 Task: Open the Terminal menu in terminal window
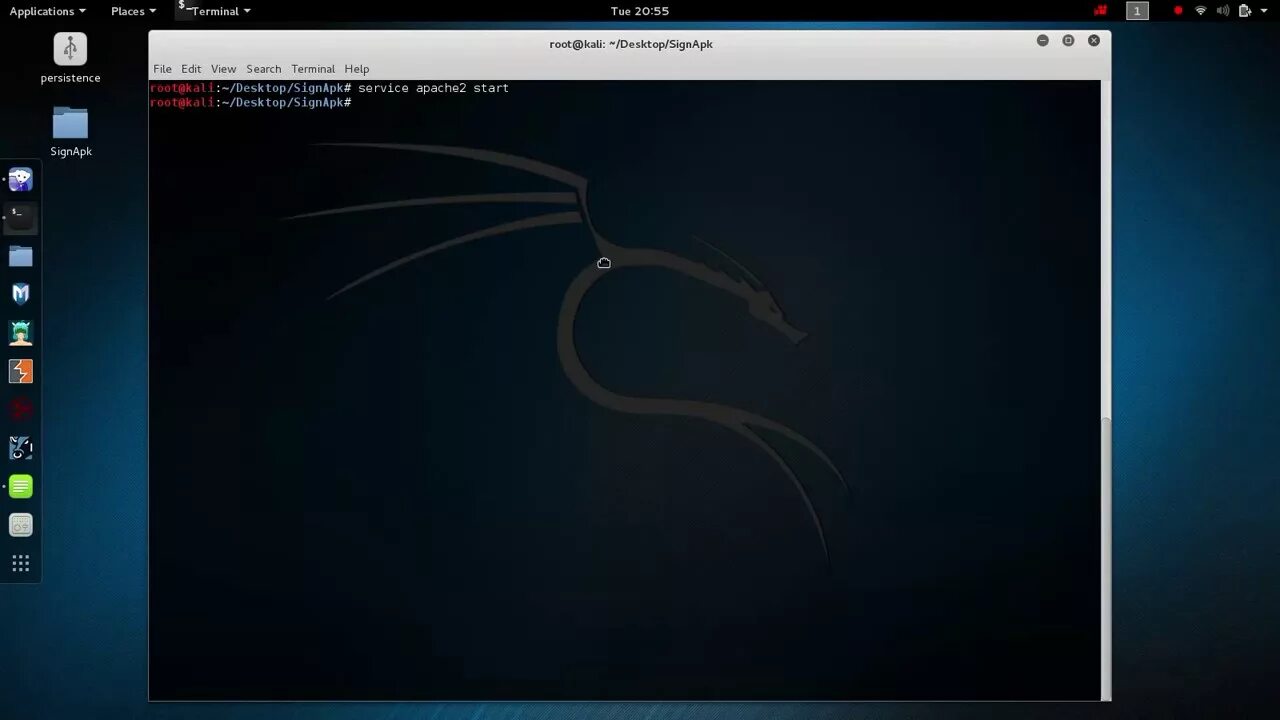pyautogui.click(x=313, y=69)
